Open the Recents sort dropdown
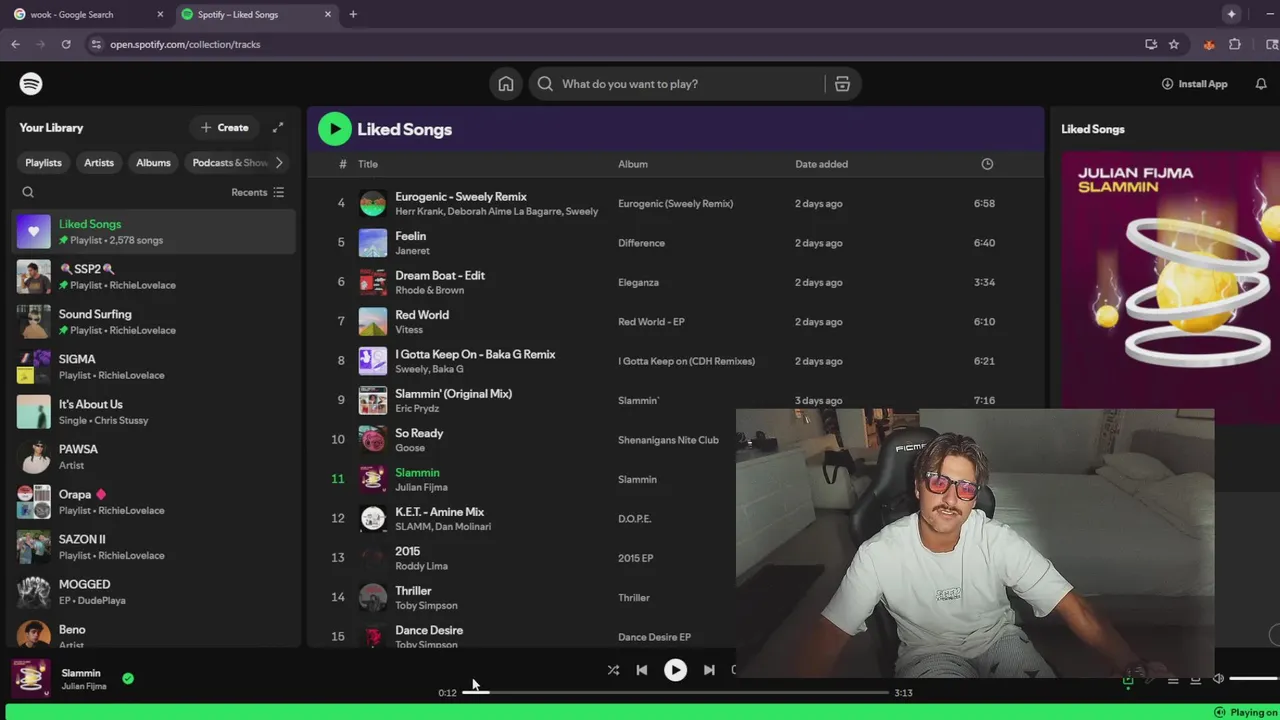 (258, 192)
